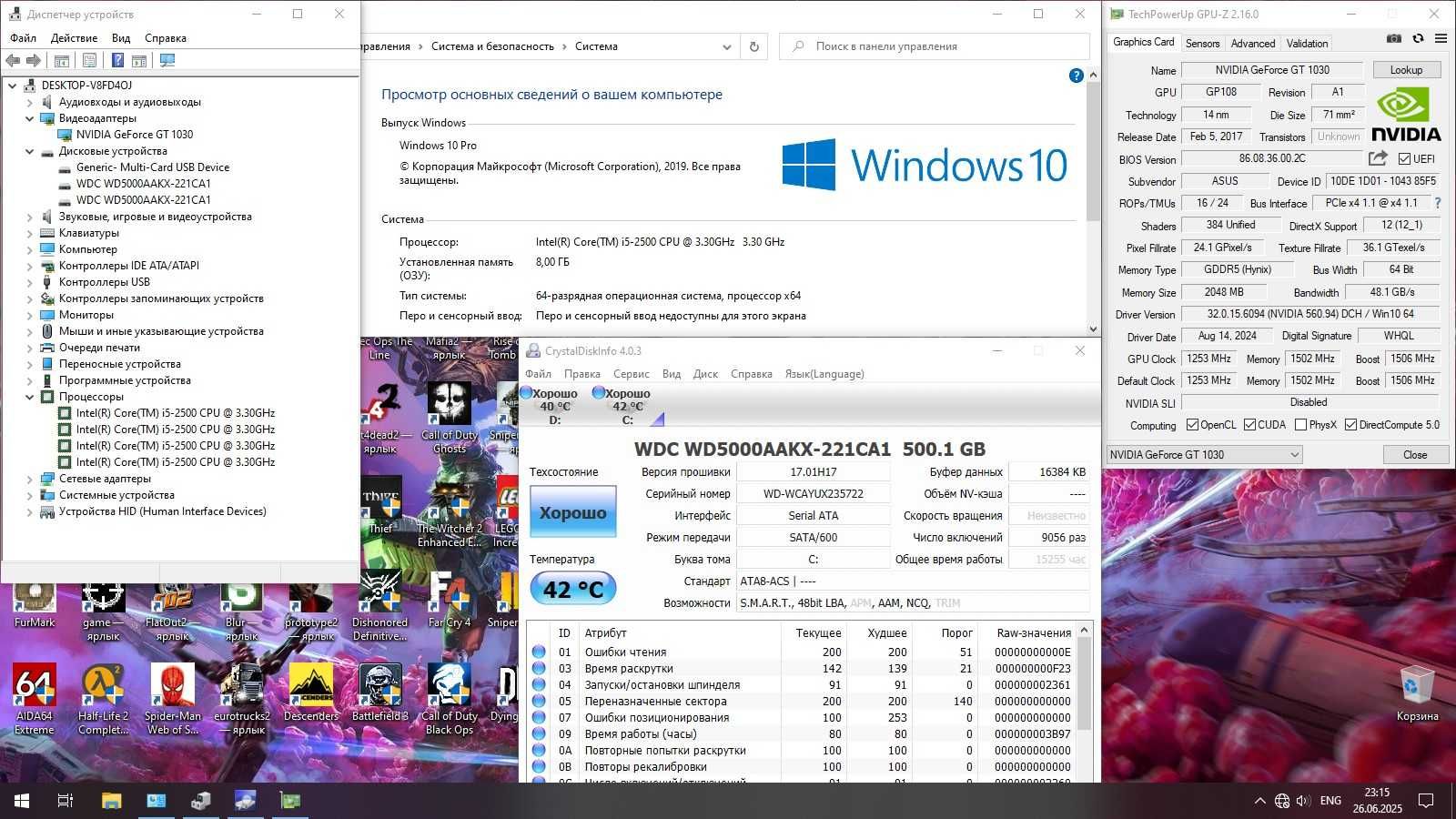Switch to the Sensors tab in GPU-Z
This screenshot has height=819, width=1456.
pyautogui.click(x=1202, y=44)
